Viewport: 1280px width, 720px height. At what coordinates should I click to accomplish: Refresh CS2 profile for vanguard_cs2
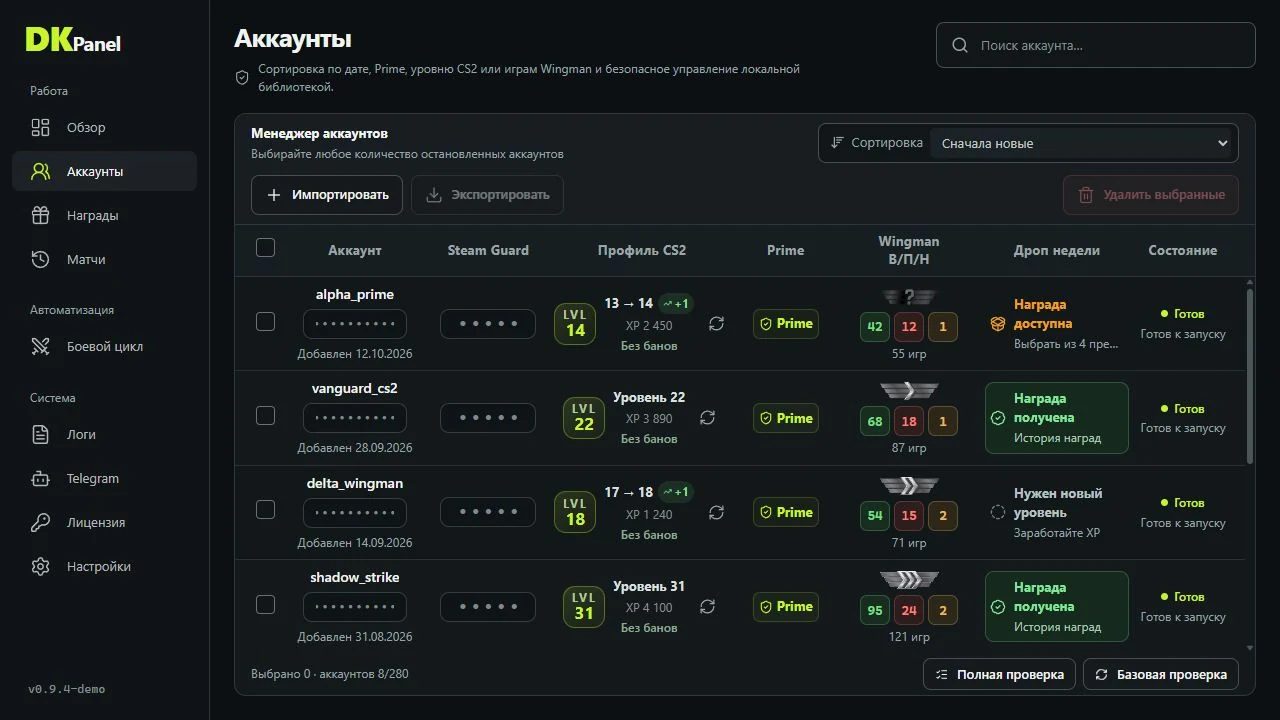point(707,418)
